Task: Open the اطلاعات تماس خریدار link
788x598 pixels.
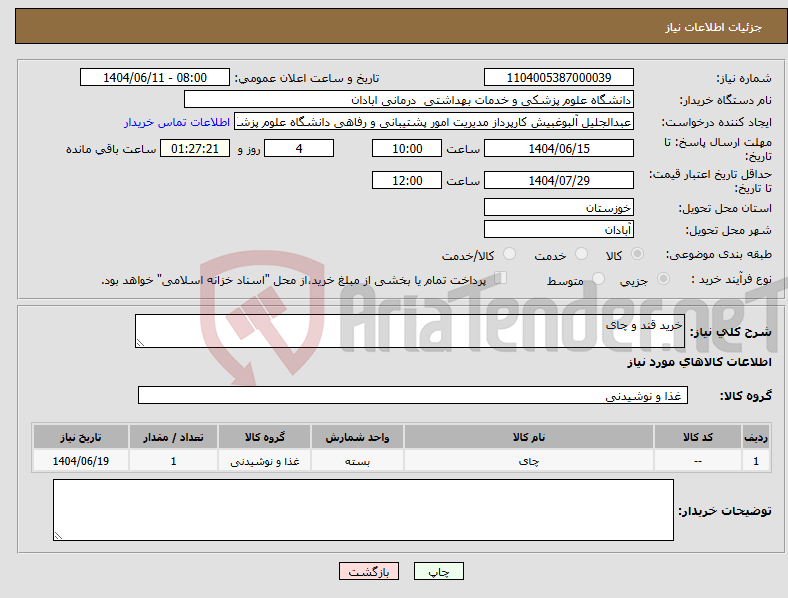Action: point(177,122)
